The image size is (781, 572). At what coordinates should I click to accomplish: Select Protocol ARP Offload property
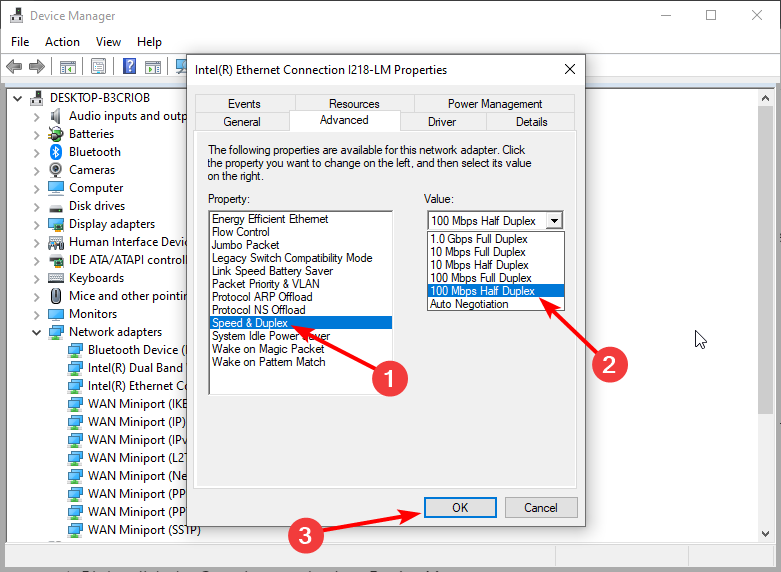click(301, 296)
